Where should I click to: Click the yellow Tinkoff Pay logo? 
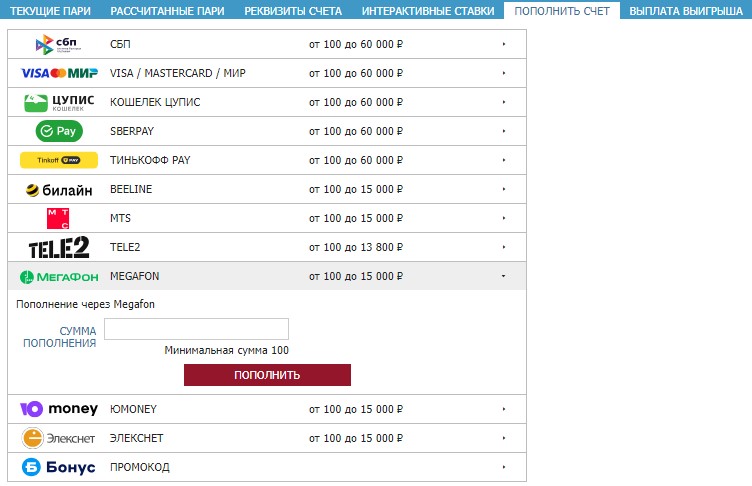click(x=59, y=160)
